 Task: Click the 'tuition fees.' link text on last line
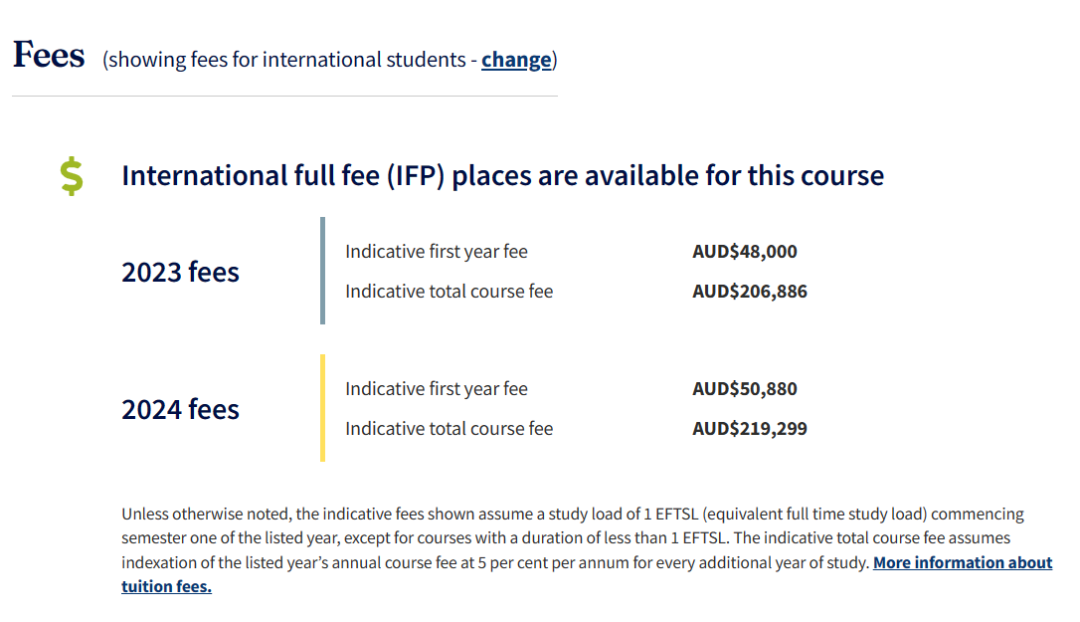pyautogui.click(x=167, y=587)
